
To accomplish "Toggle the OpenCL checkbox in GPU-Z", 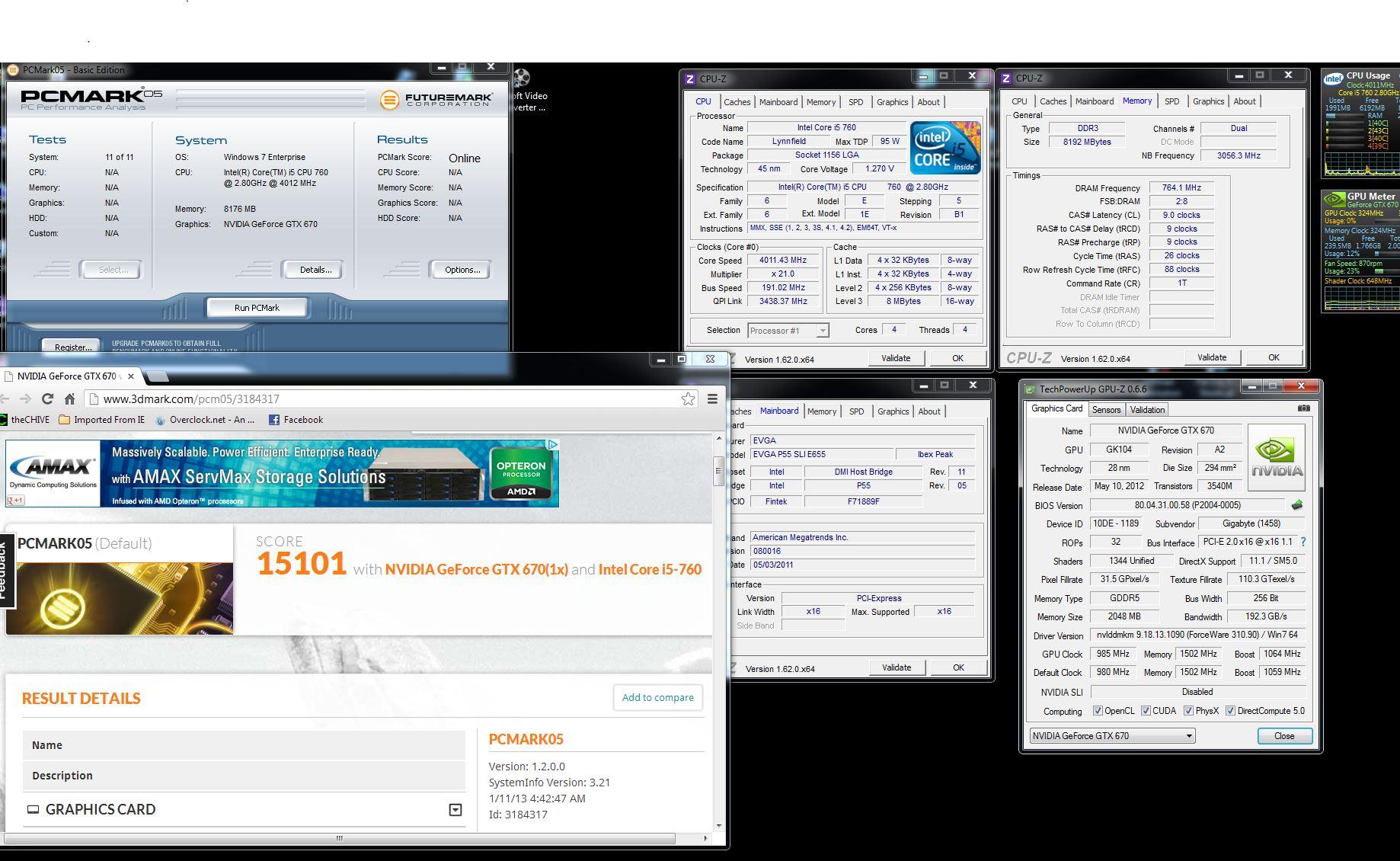I will (x=1098, y=711).
